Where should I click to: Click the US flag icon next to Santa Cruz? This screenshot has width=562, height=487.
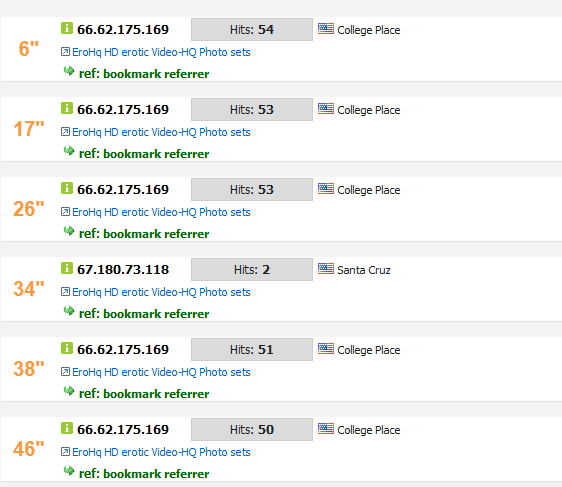(x=326, y=268)
